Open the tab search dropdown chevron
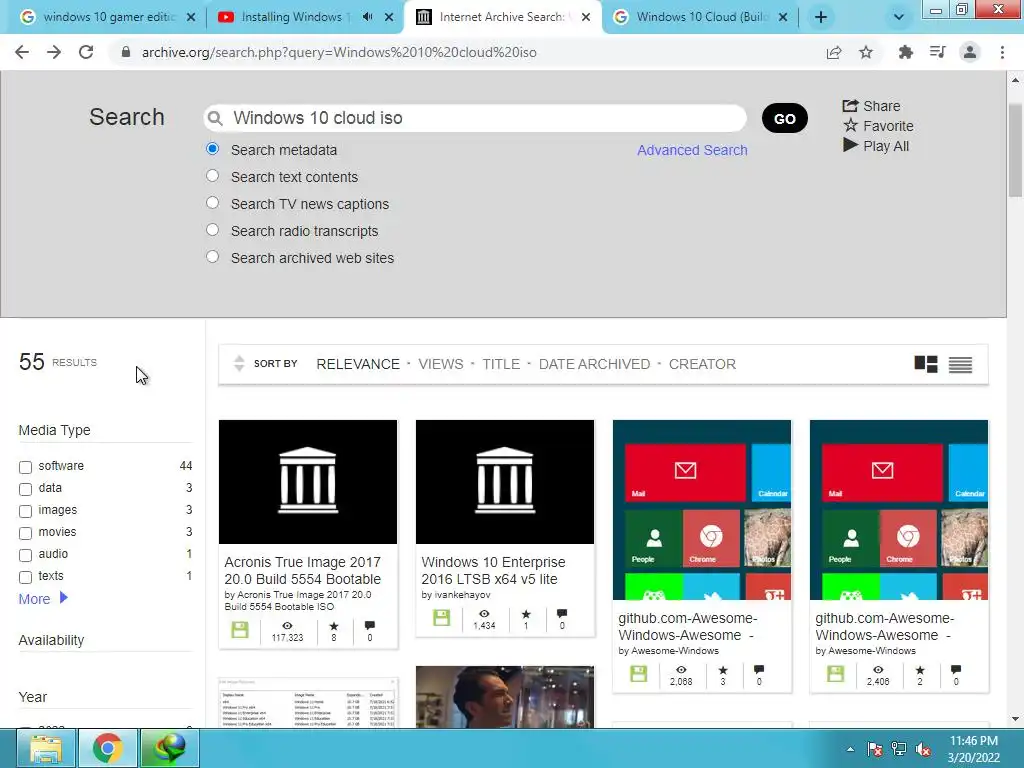 [899, 17]
